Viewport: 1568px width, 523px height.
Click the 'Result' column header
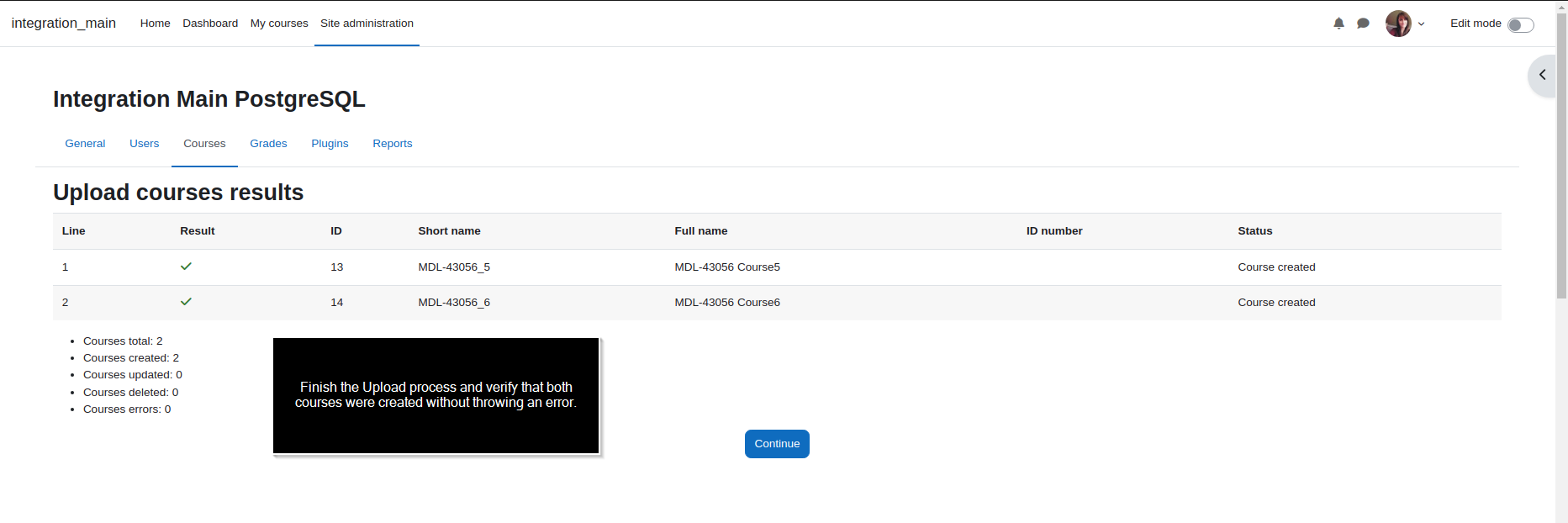pyautogui.click(x=198, y=231)
